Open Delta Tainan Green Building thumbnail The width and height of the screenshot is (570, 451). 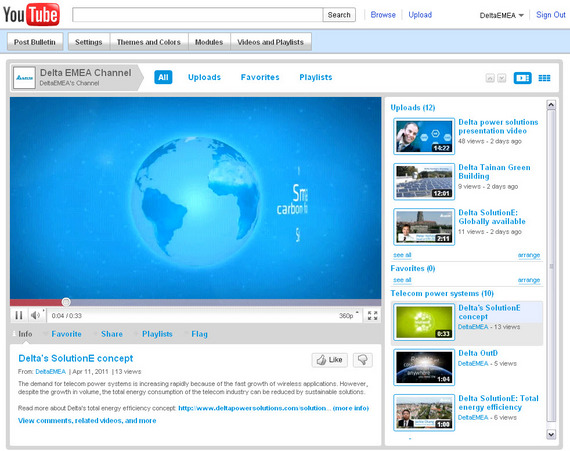(x=424, y=182)
